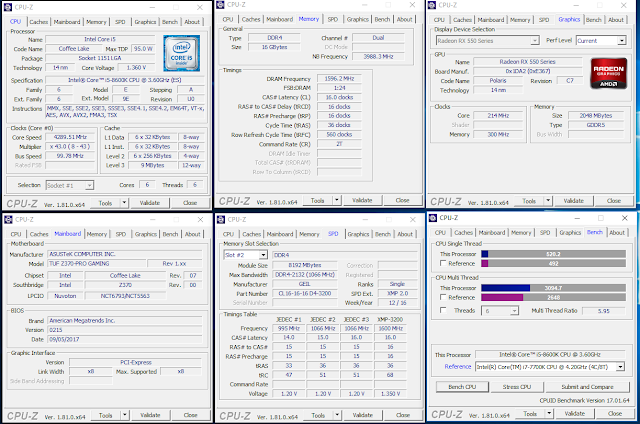
Task: Click Close button in the Memory tab window
Action: click(402, 200)
